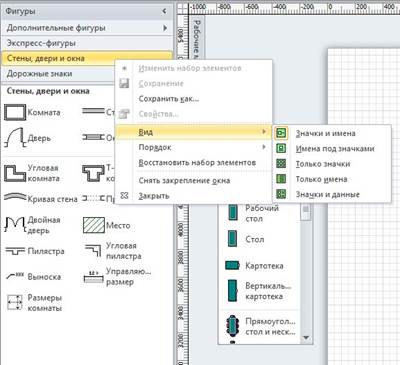Pick the Стол furniture shape
This screenshot has height=365, width=400.
(x=246, y=239)
